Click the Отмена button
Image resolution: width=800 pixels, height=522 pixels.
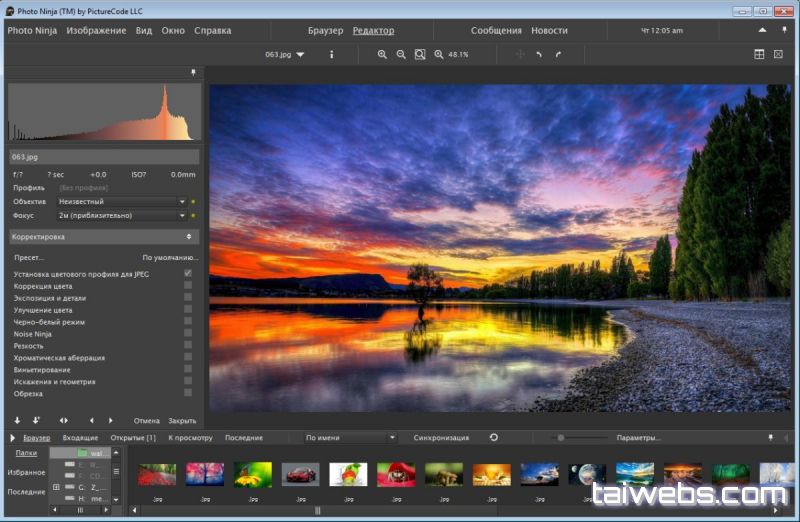pos(147,420)
